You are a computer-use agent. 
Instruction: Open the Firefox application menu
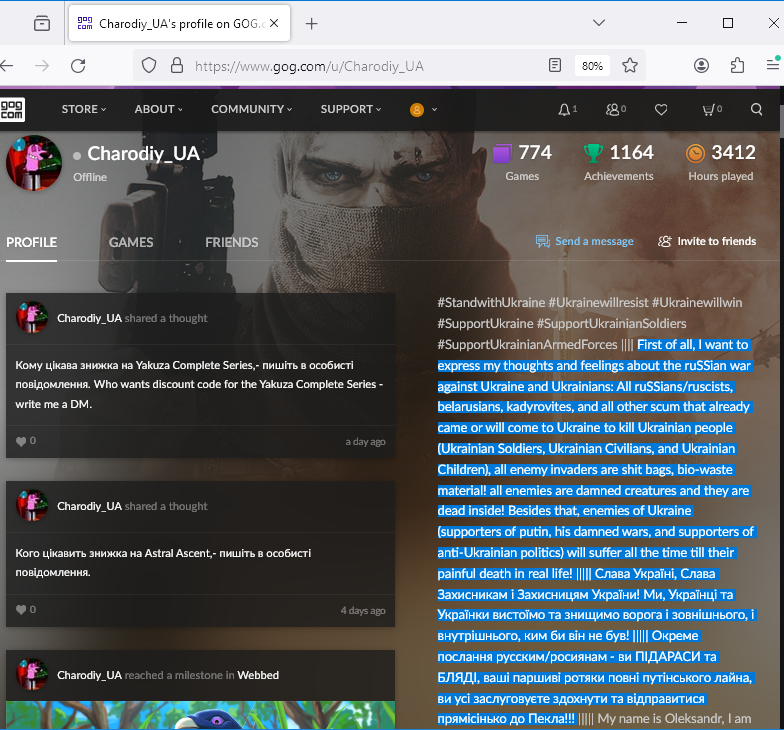click(x=773, y=64)
